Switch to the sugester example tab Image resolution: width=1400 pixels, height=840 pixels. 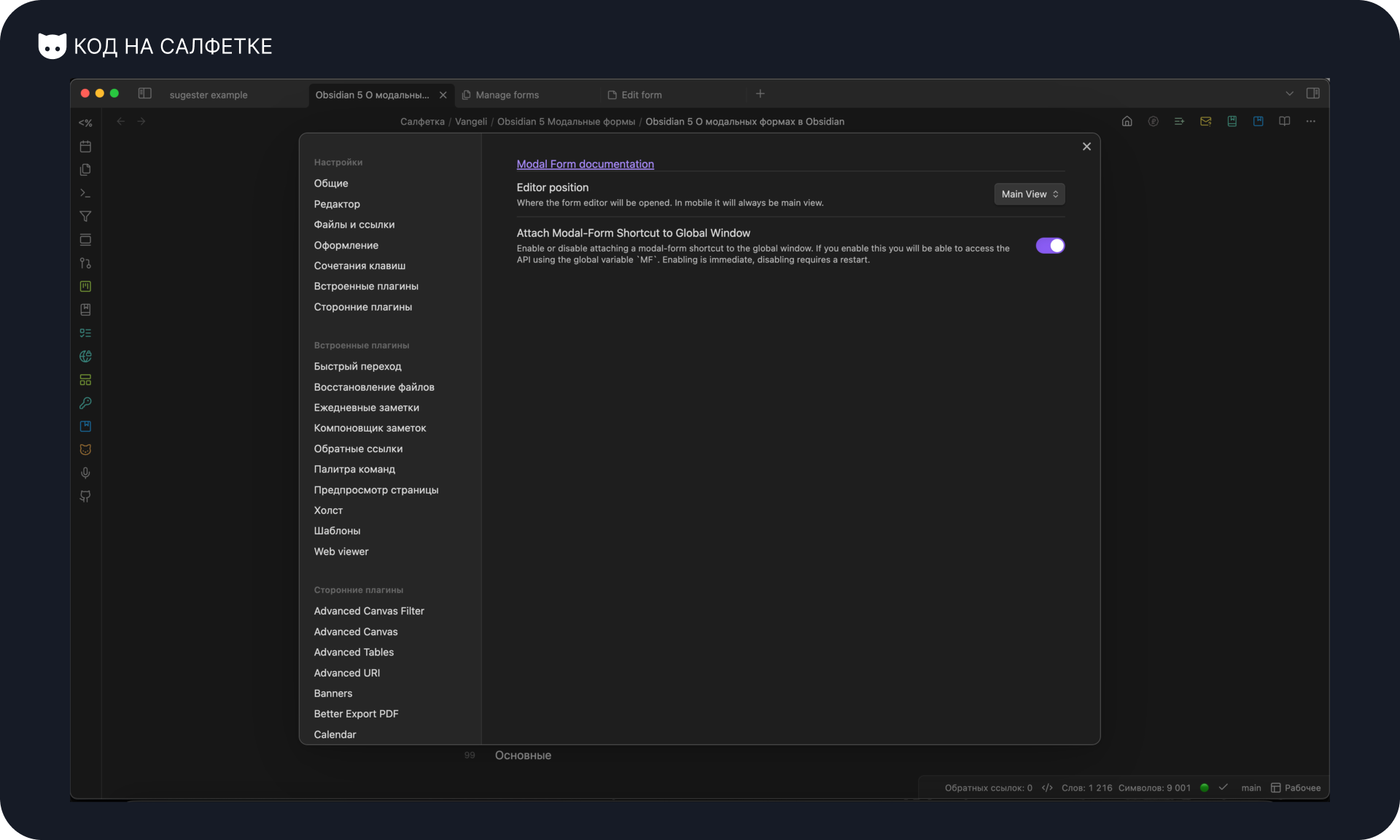click(x=209, y=95)
